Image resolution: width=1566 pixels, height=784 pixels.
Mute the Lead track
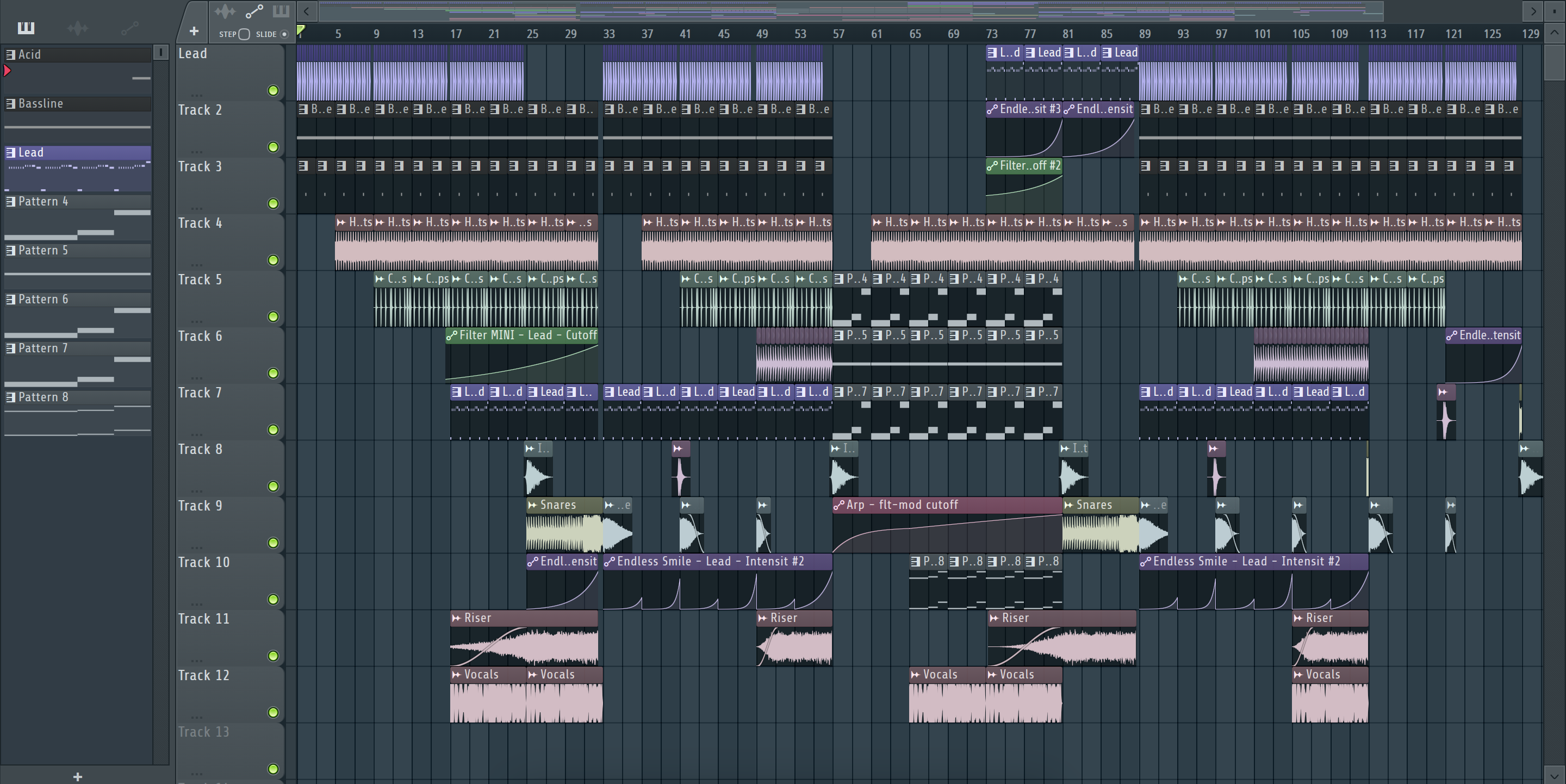coord(273,91)
